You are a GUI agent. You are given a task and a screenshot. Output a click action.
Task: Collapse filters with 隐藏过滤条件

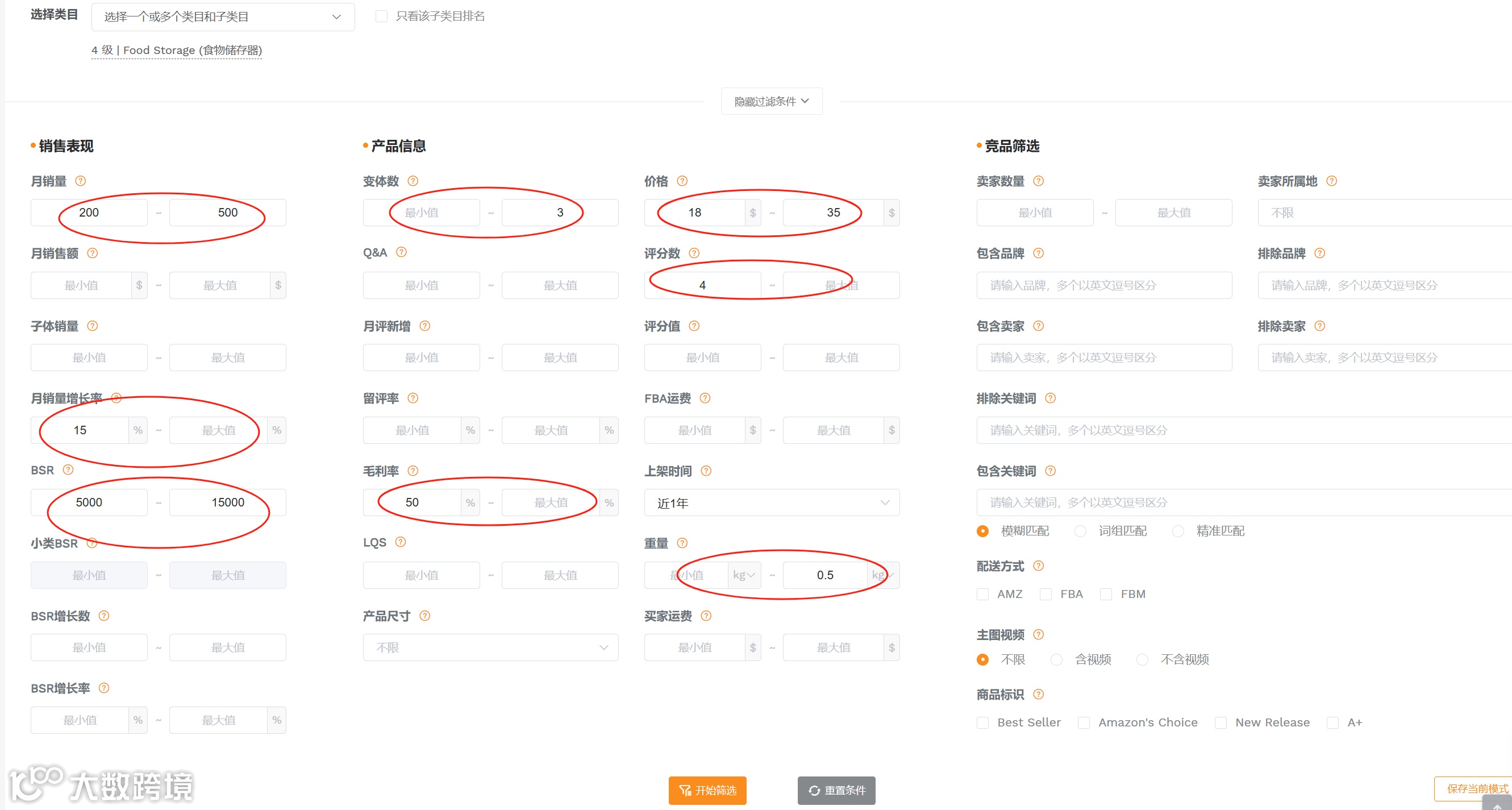771,102
